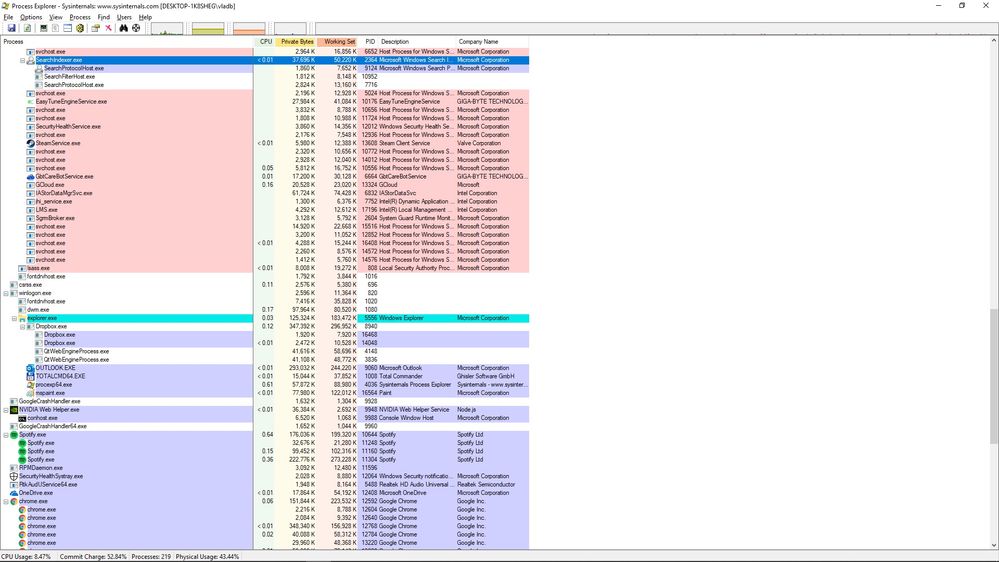Toggle the lower pane toolbar icon
This screenshot has height=562, width=999.
68,28
